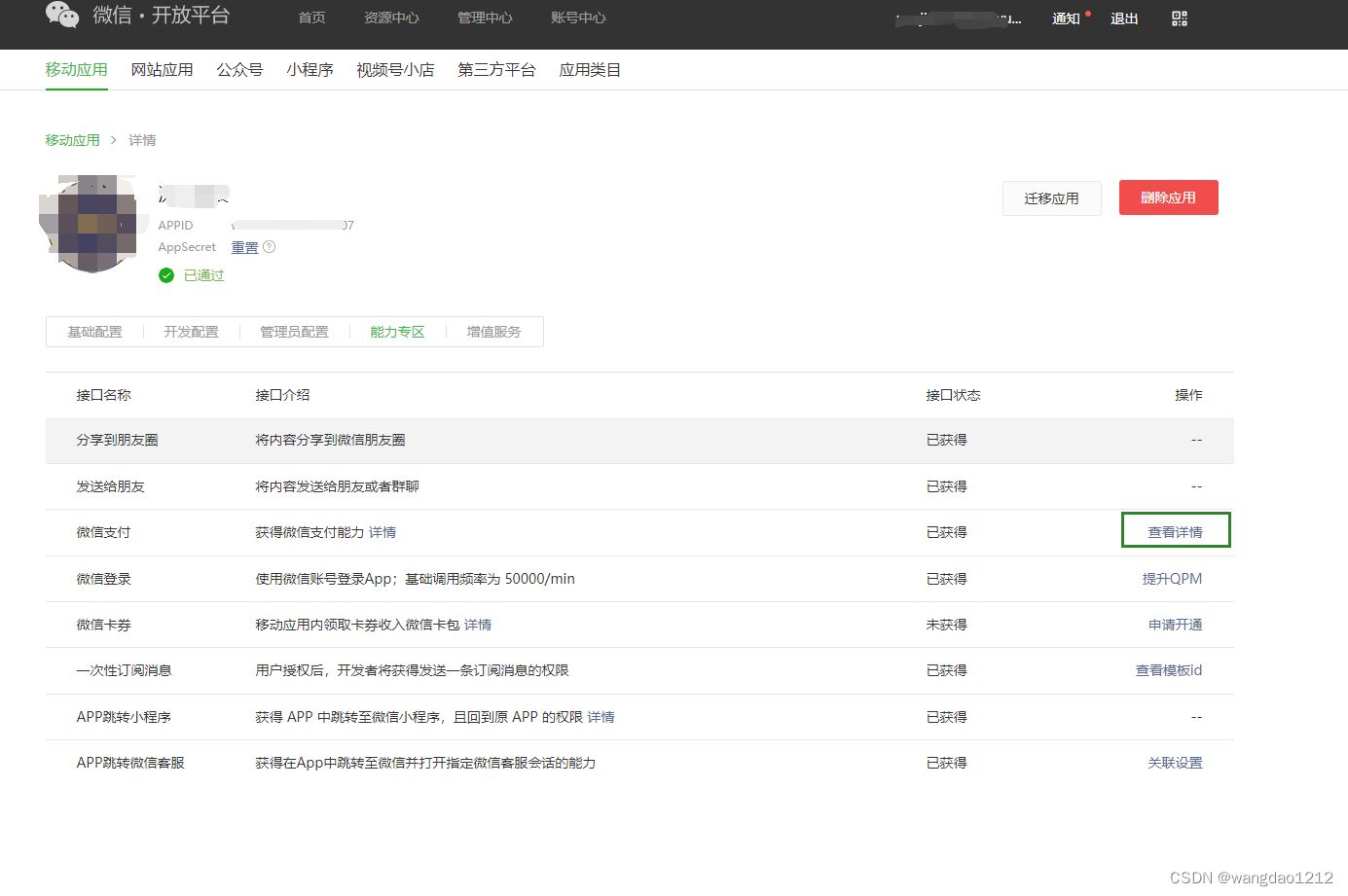Click the 发送给朋友 interface name

tap(110, 486)
